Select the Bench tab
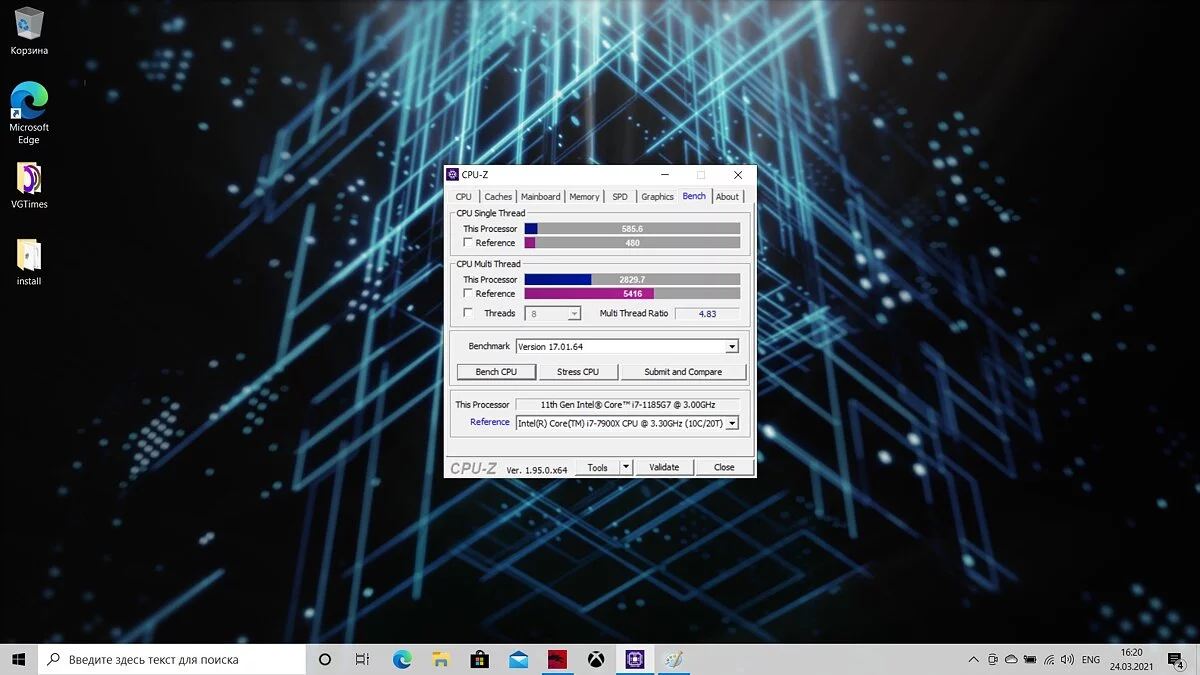 (694, 196)
